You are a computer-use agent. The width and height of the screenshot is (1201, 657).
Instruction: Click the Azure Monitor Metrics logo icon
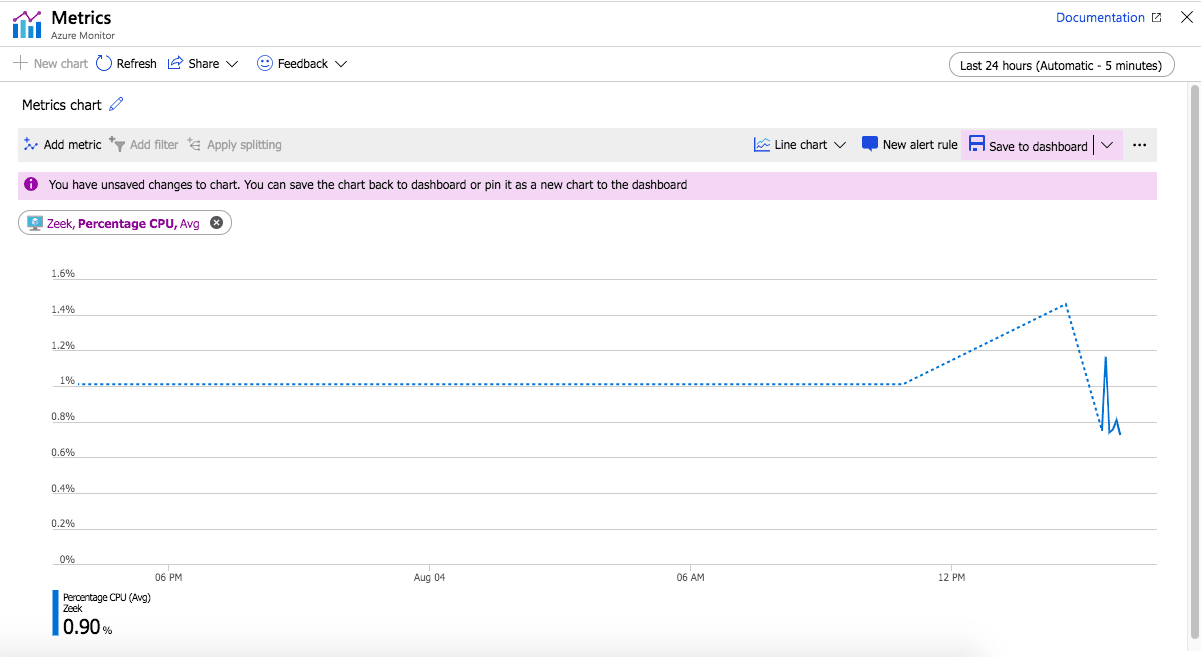pyautogui.click(x=27, y=24)
